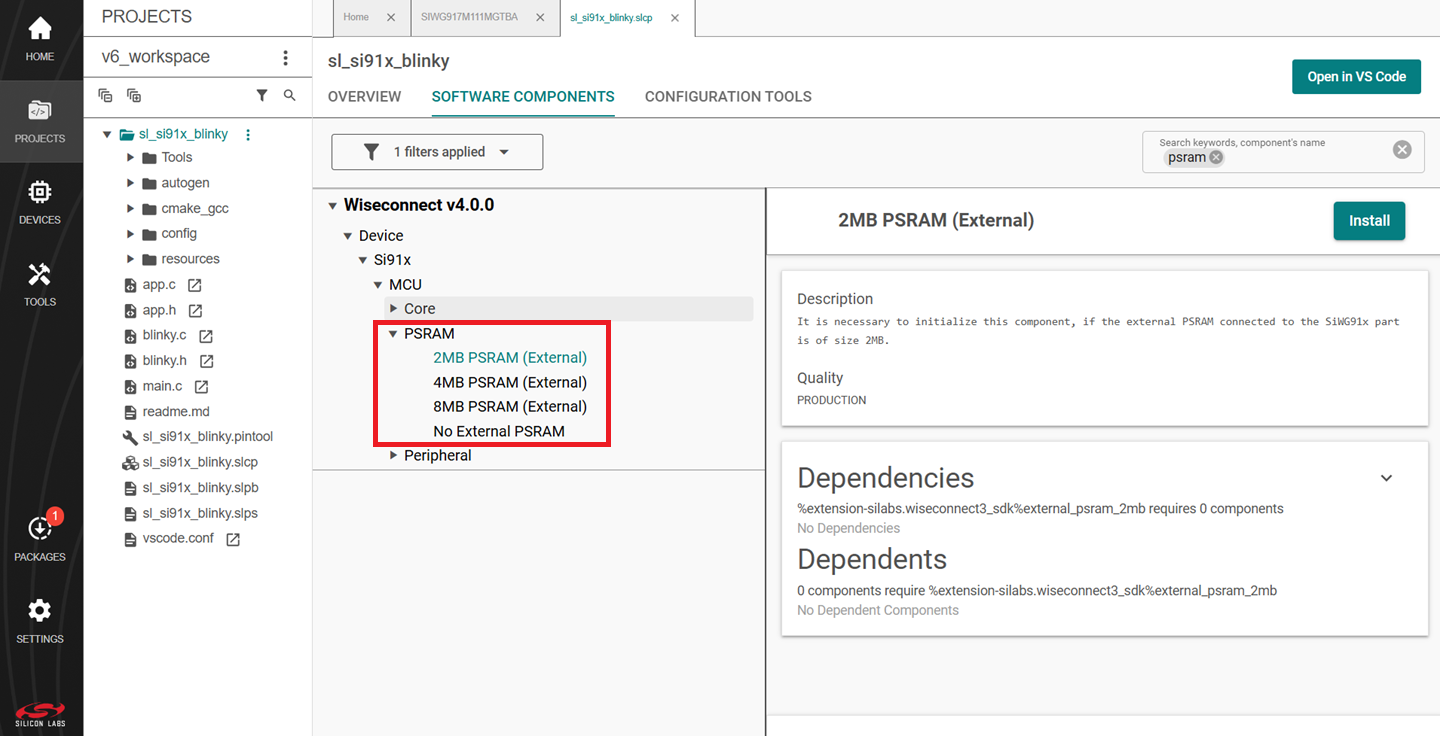Expand the autogen folder

(x=131, y=183)
